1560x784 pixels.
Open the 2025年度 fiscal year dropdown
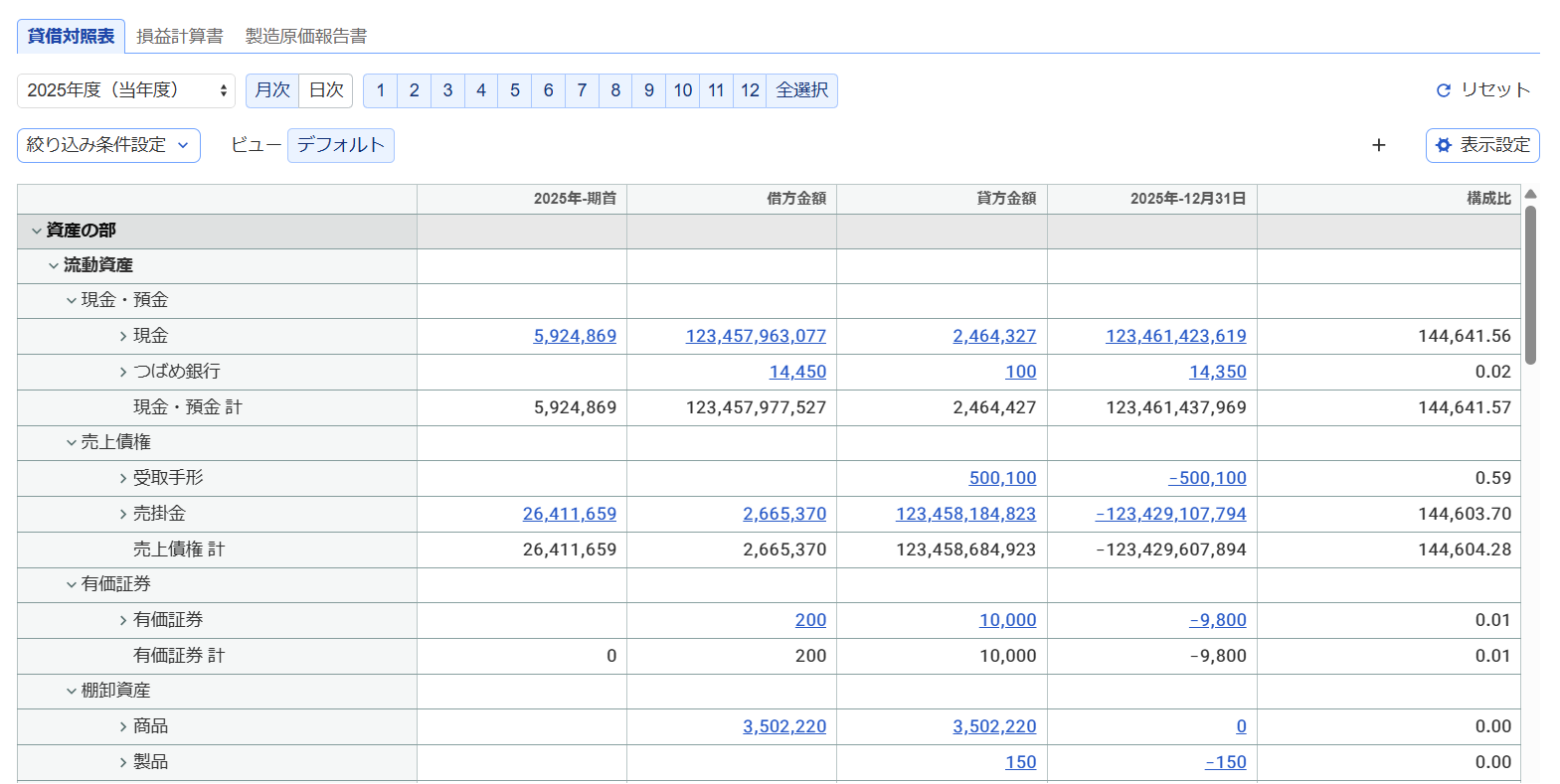tap(126, 90)
